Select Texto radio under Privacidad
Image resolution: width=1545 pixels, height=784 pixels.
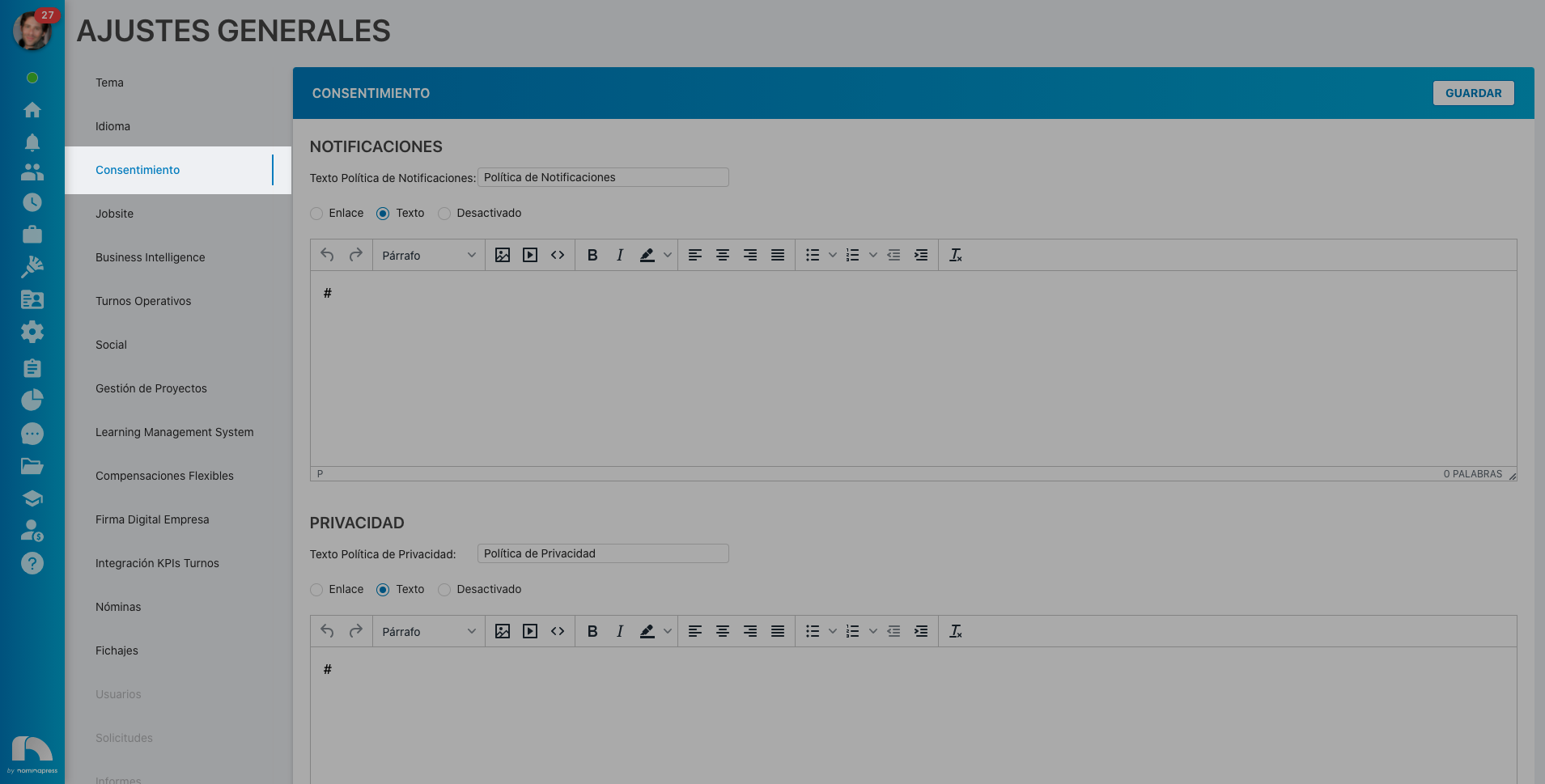point(383,590)
